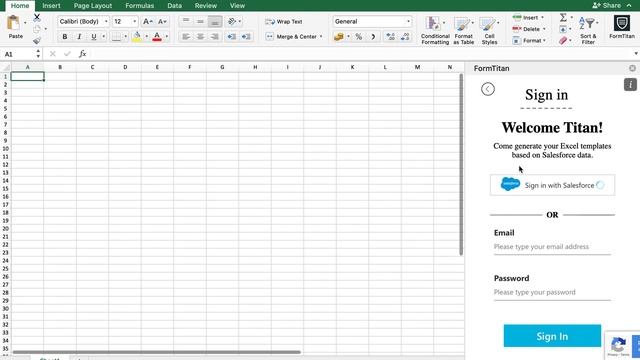The width and height of the screenshot is (640, 360).
Task: Click the Bottom Align icon
Action: [215, 21]
